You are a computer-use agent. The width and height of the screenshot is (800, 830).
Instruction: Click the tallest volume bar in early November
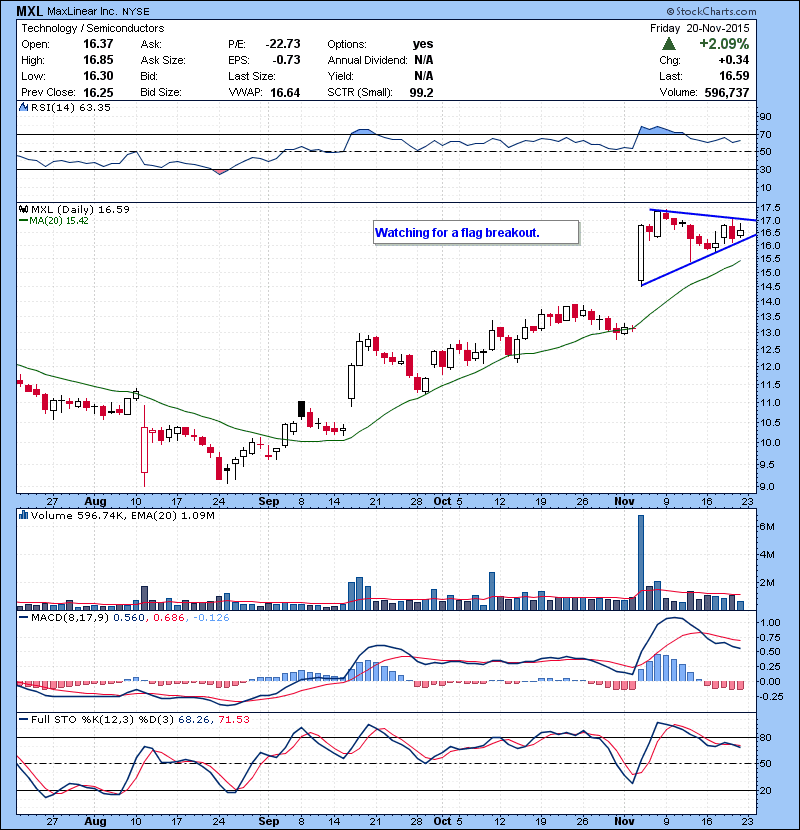coord(641,563)
